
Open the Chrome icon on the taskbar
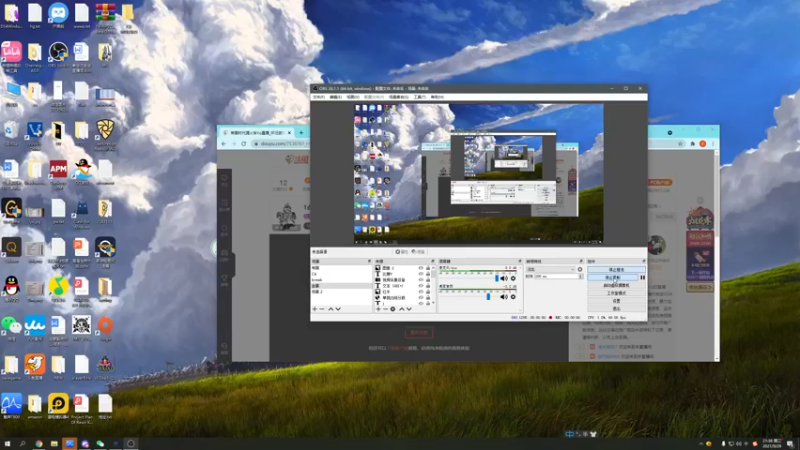click(39, 443)
